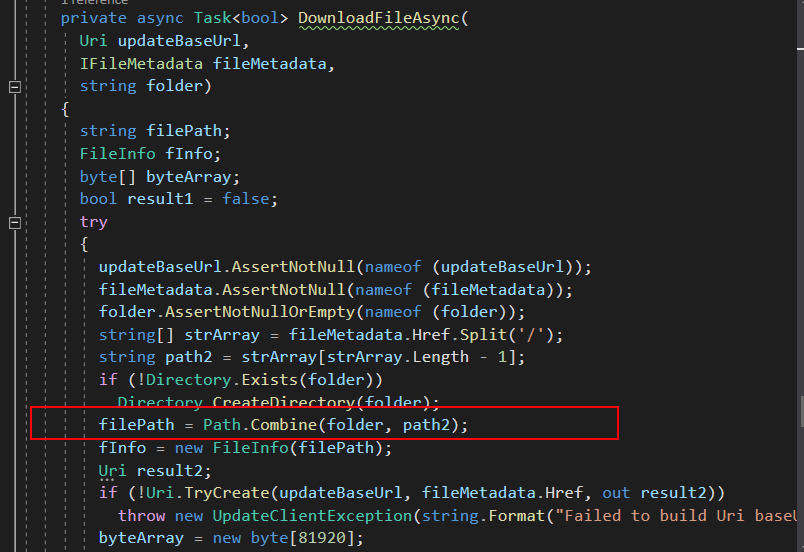This screenshot has height=552, width=804.
Task: Click the IFileMetadata type name
Action: tap(141, 64)
